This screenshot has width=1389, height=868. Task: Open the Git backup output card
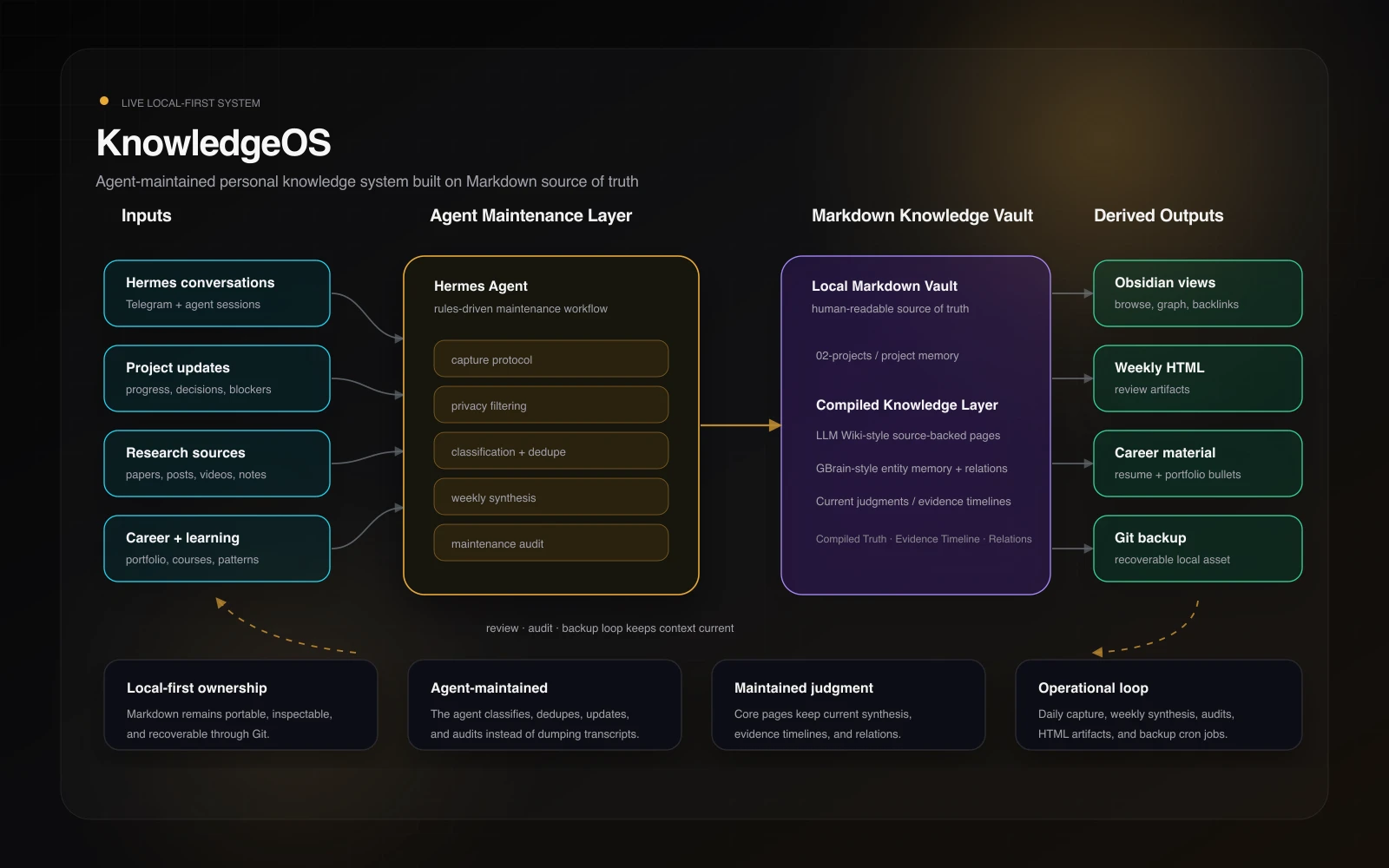pyautogui.click(x=1198, y=549)
